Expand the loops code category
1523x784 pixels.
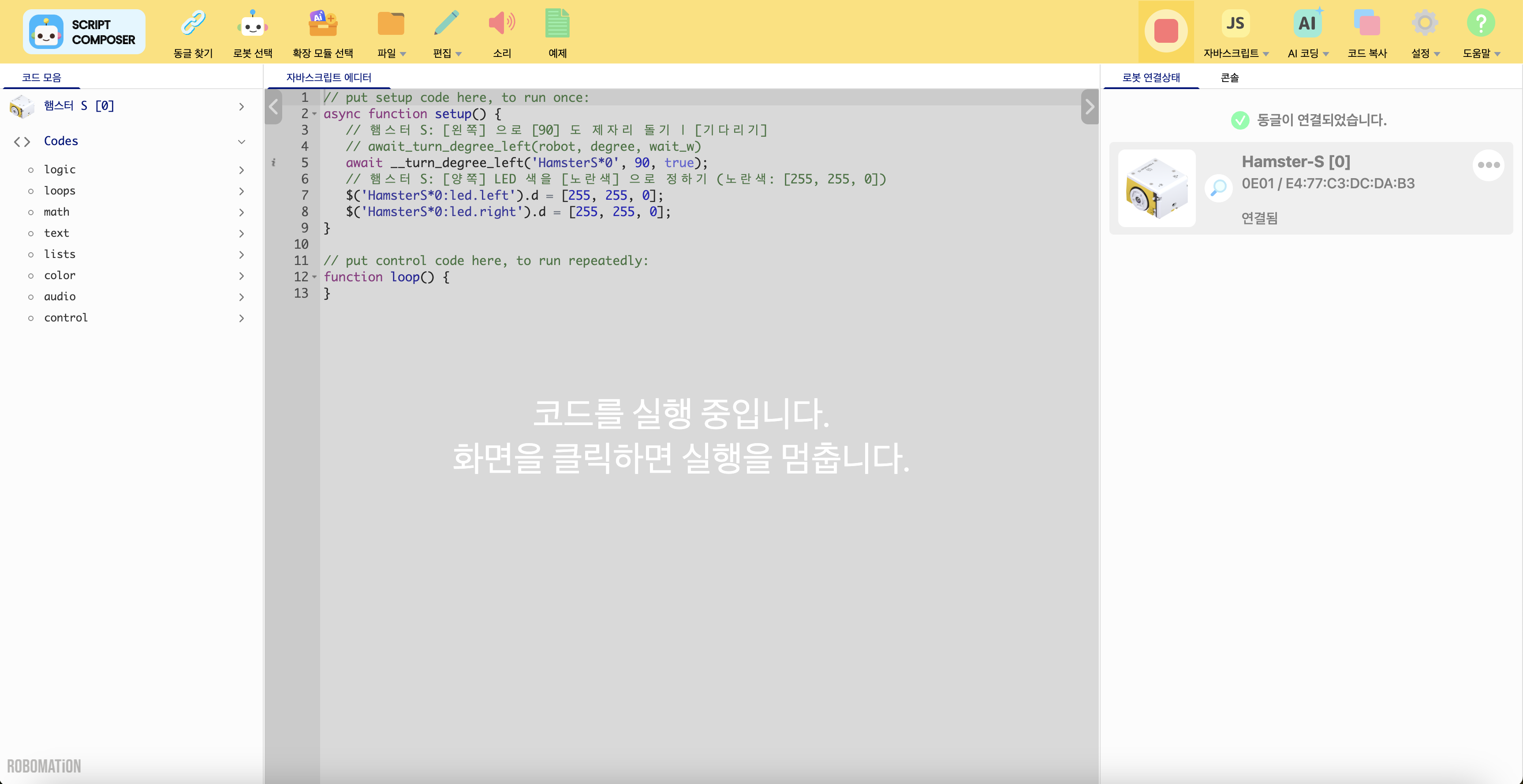pos(241,191)
